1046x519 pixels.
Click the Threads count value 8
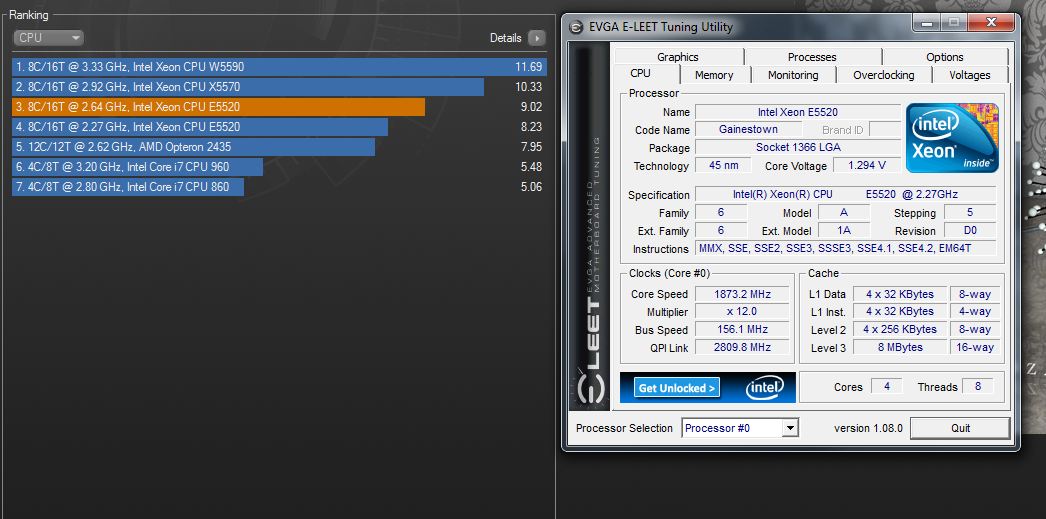click(978, 386)
